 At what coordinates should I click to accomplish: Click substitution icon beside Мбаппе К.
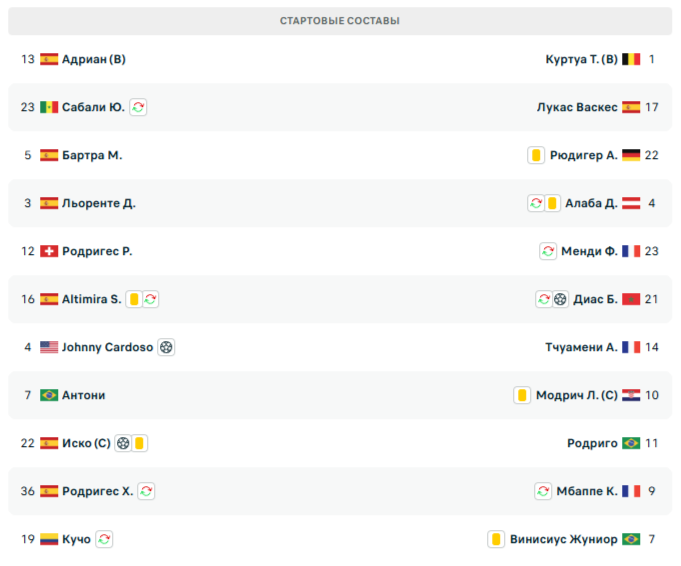pyautogui.click(x=543, y=491)
